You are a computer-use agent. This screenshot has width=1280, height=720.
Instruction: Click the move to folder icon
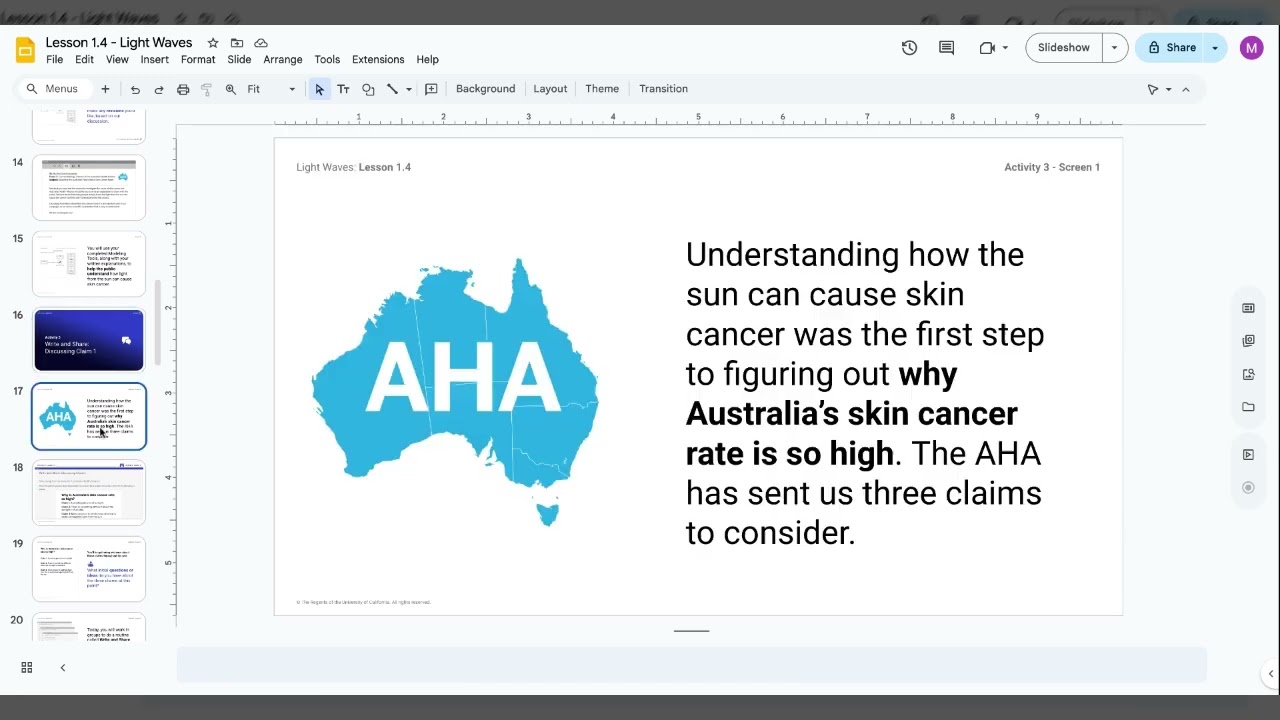tap(237, 43)
